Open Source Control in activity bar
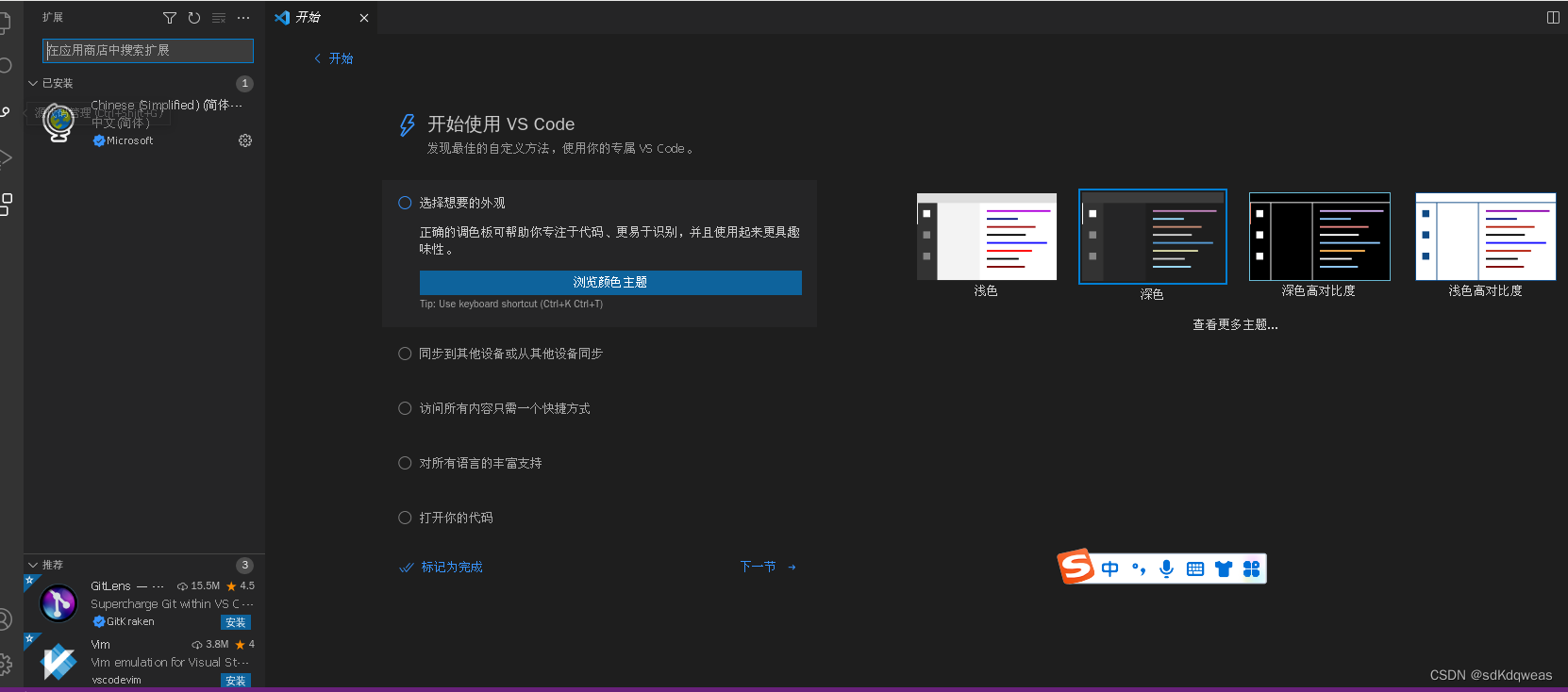 click(x=5, y=111)
